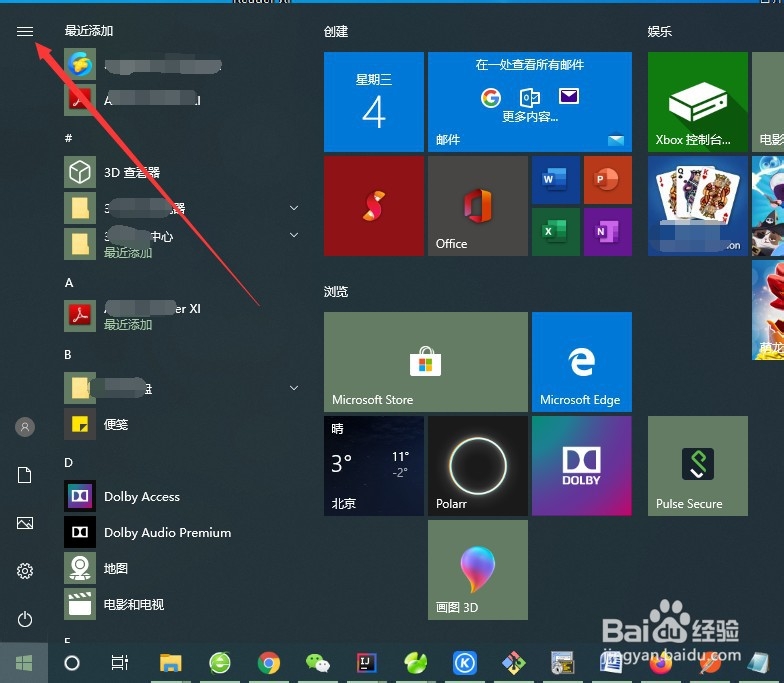Screen dimensions: 784x683
Task: Open the Office tile
Action: click(x=478, y=206)
